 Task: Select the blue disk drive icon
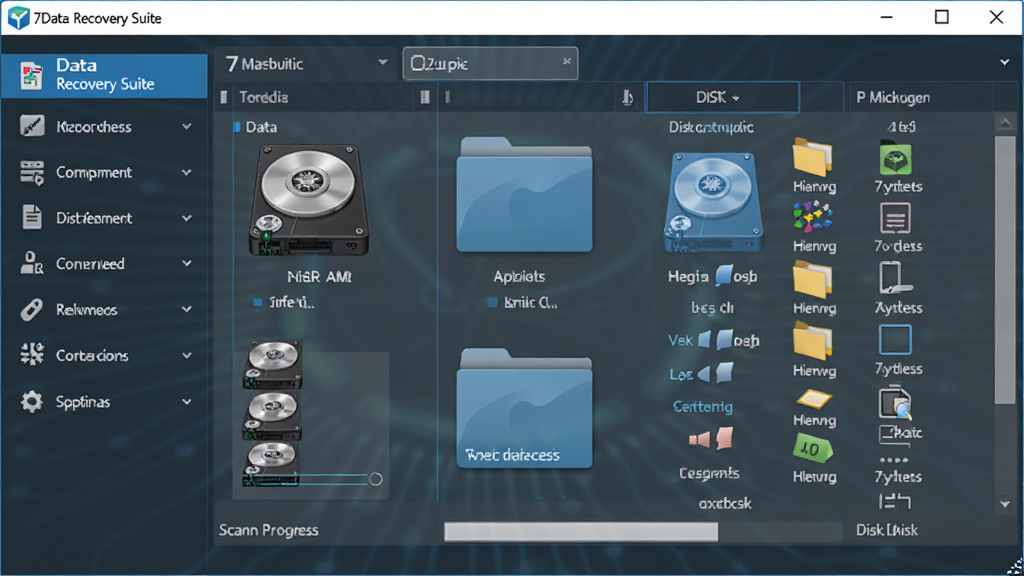tap(713, 202)
